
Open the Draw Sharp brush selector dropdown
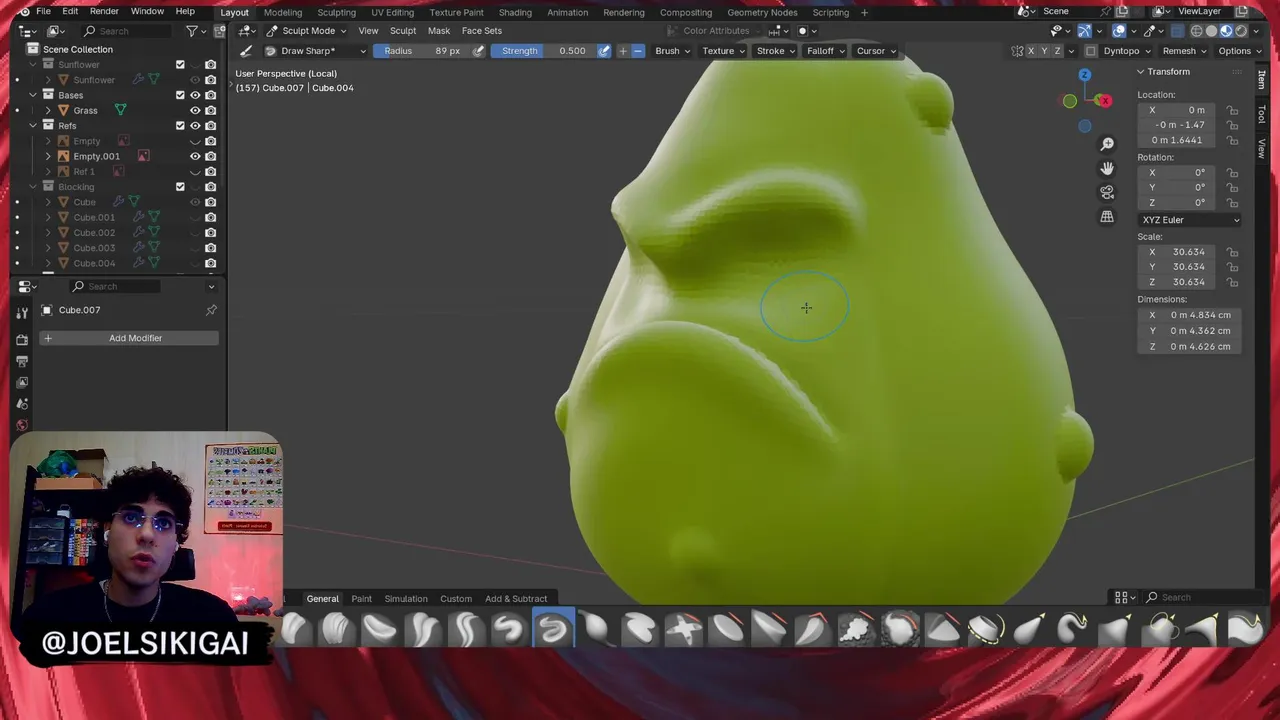coord(316,51)
